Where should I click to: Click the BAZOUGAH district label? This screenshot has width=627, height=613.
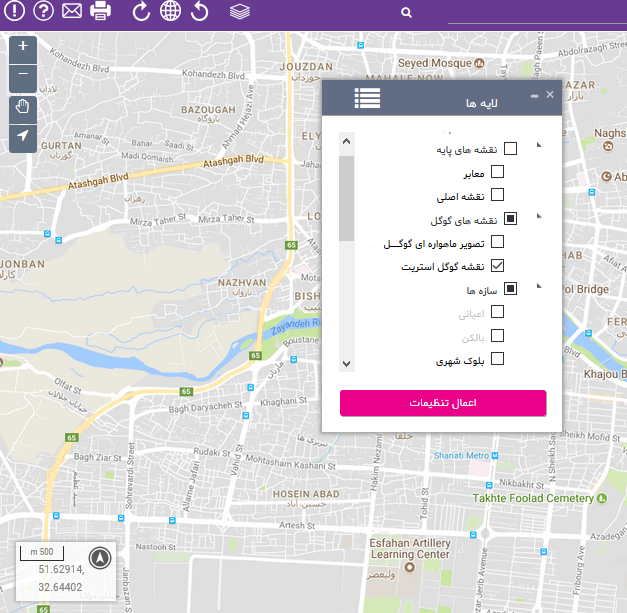pos(208,110)
